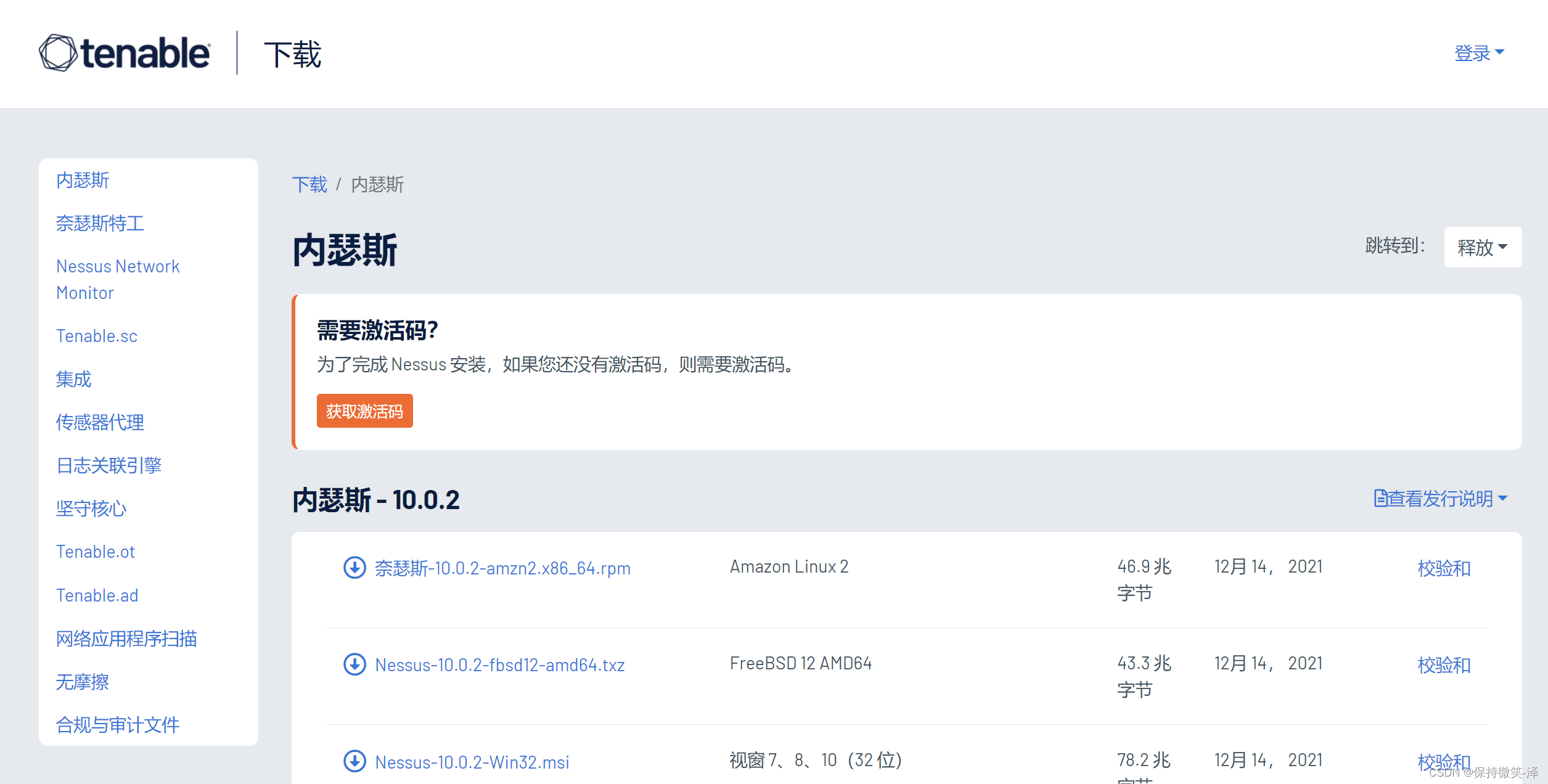Go to 合规与审计文件 in the sidebar
The width and height of the screenshot is (1548, 784).
pyautogui.click(x=117, y=725)
